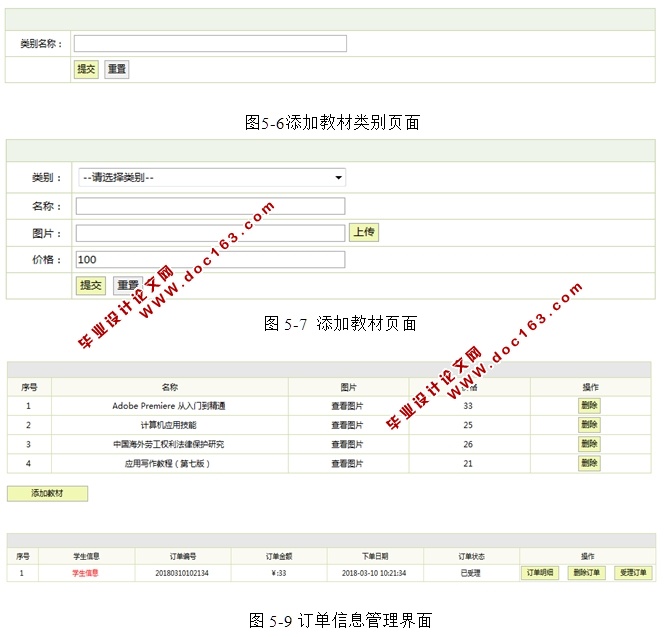Viewport: 664px width, 637px height.
Task: Open the 请选择类别 dropdown
Action: coord(212,177)
